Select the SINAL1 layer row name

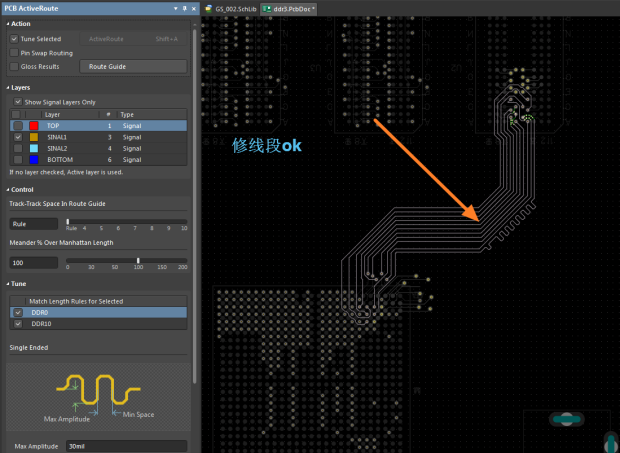(x=57, y=137)
